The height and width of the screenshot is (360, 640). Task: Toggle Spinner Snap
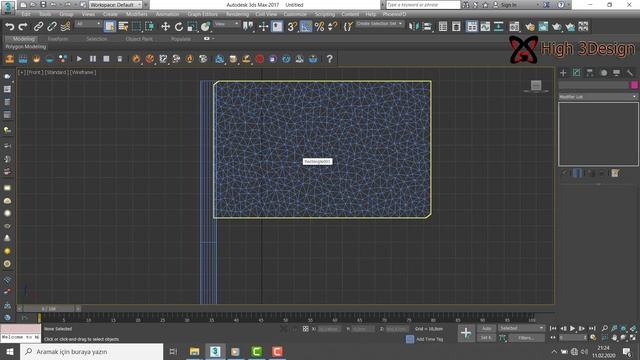(333, 27)
